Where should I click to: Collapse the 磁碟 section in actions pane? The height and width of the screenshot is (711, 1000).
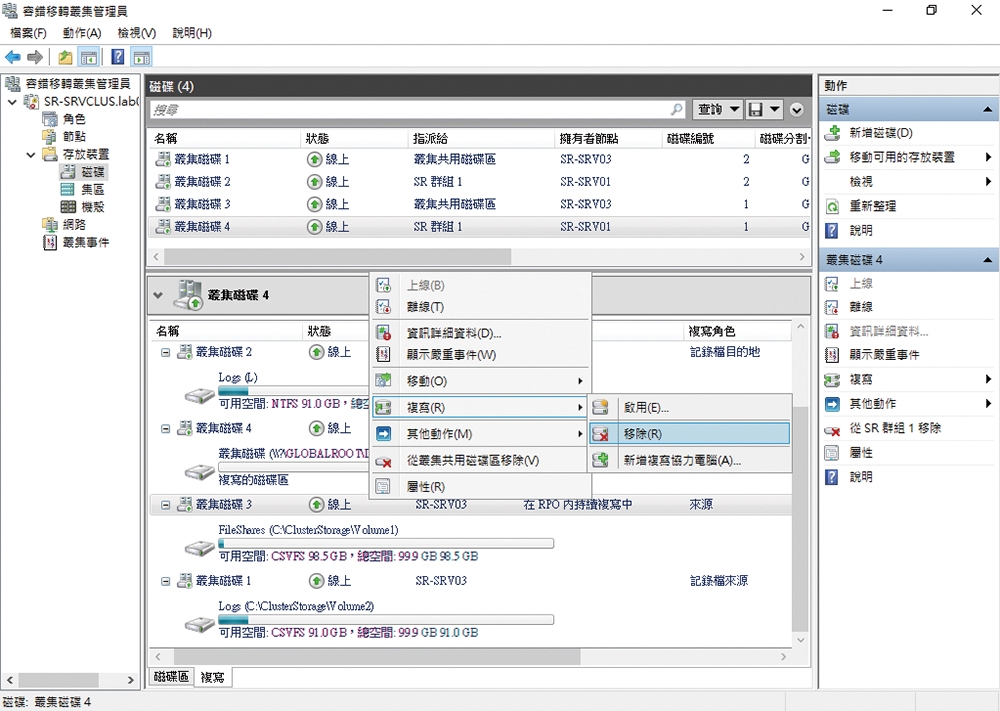(x=987, y=110)
